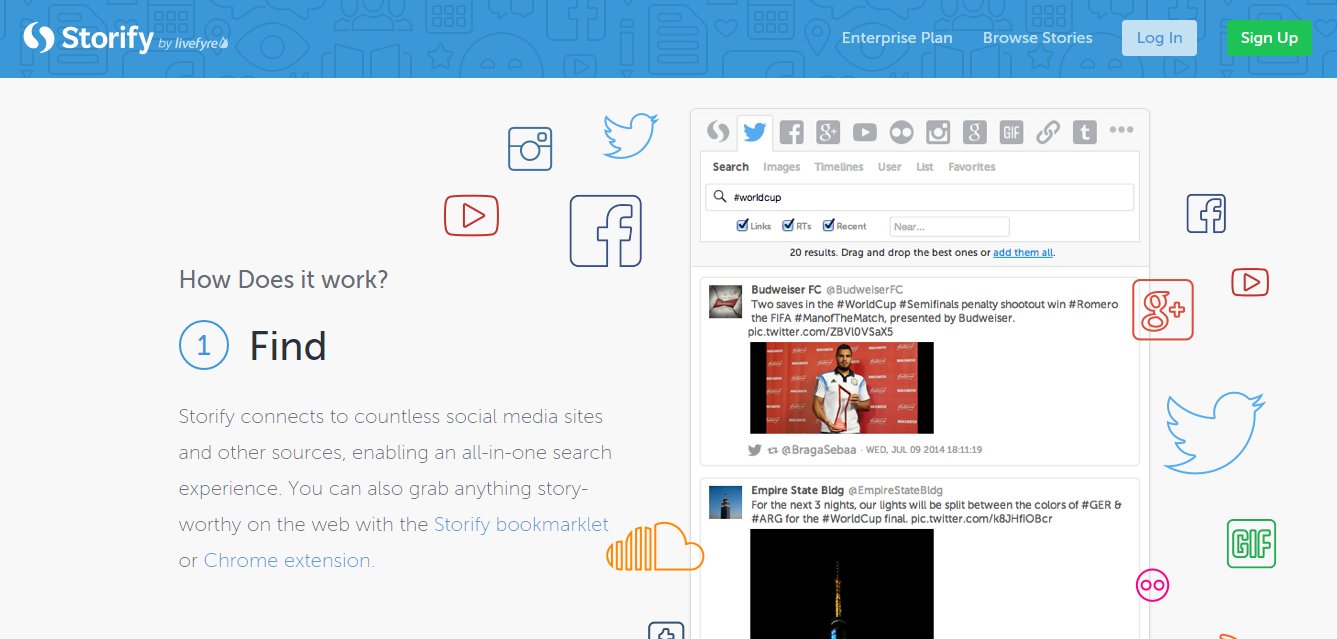Select the Facebook source icon in the editor toolbar
This screenshot has width=1337, height=639.
click(x=792, y=132)
